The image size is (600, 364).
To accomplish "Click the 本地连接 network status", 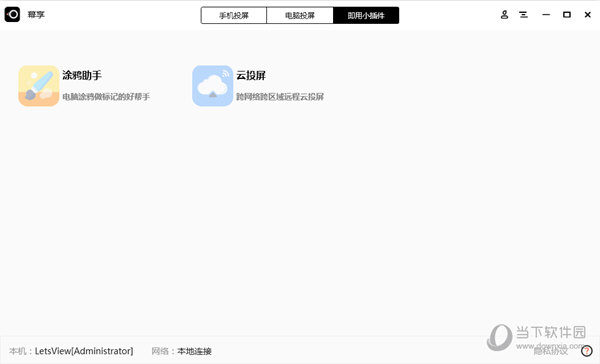I will point(194,351).
